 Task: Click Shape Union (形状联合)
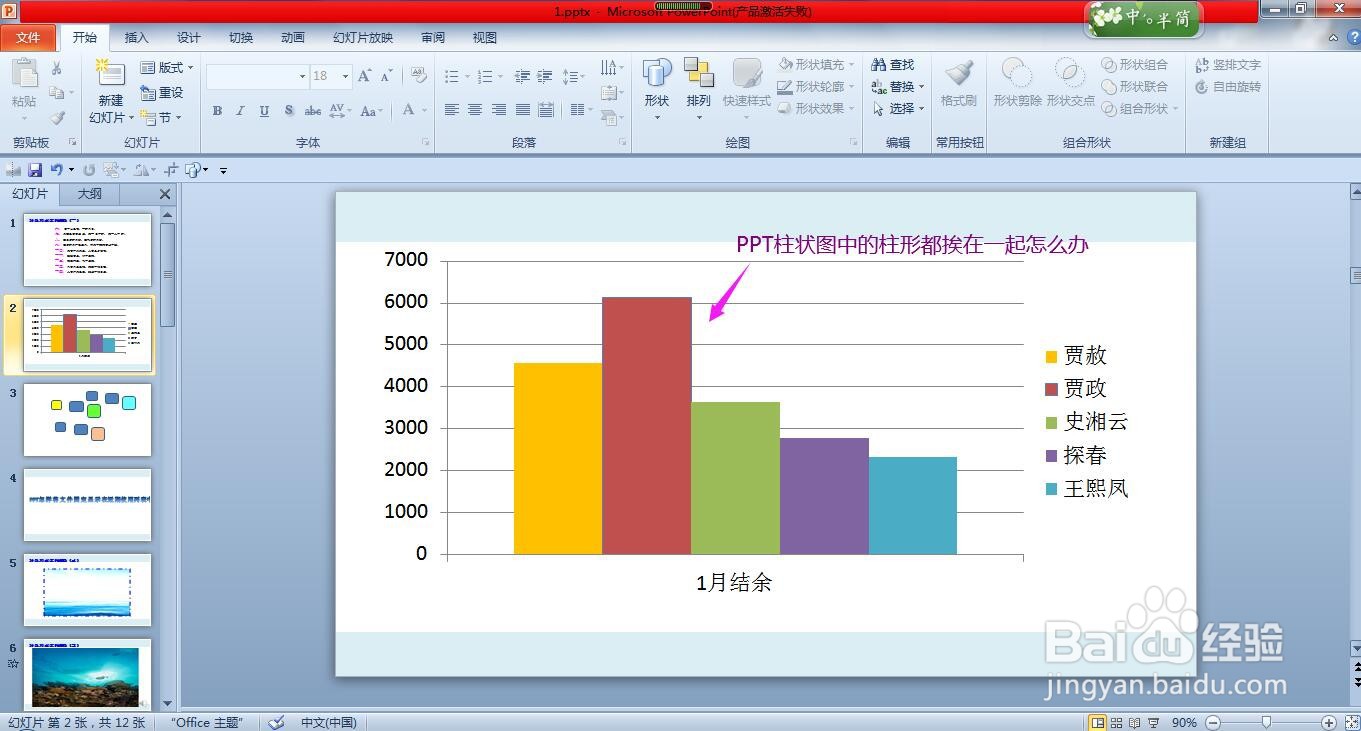1135,86
